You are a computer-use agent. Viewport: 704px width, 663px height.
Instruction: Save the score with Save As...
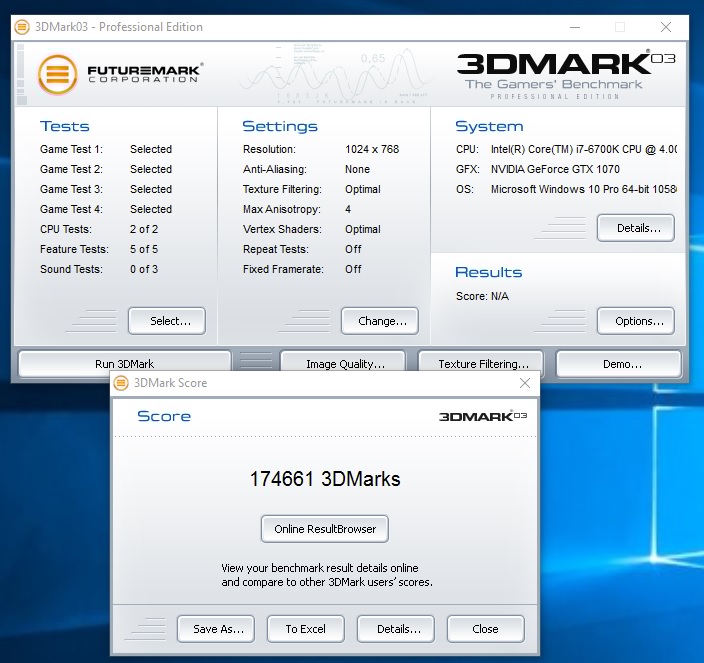click(216, 629)
